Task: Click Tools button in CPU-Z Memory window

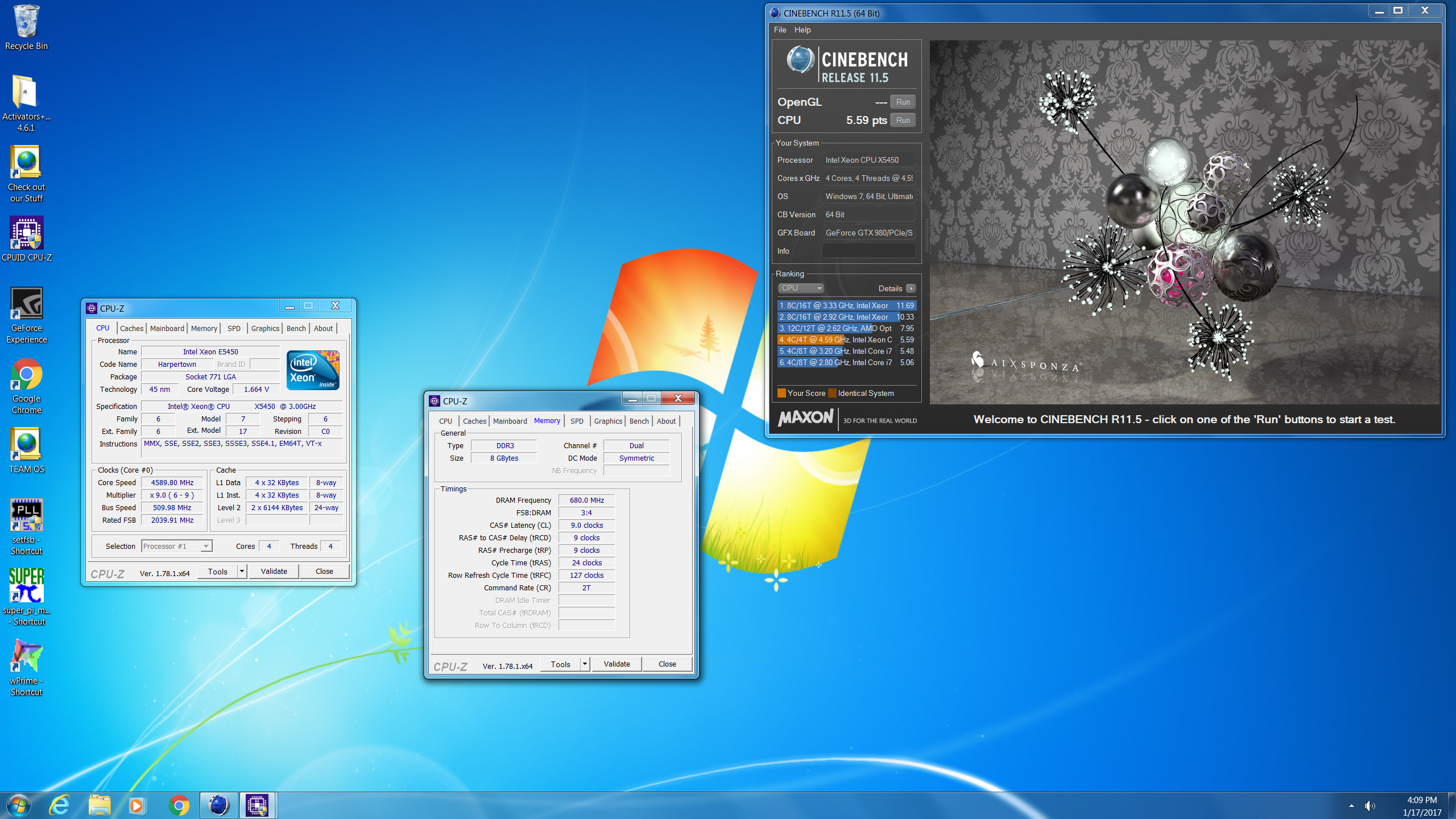Action: [x=560, y=664]
